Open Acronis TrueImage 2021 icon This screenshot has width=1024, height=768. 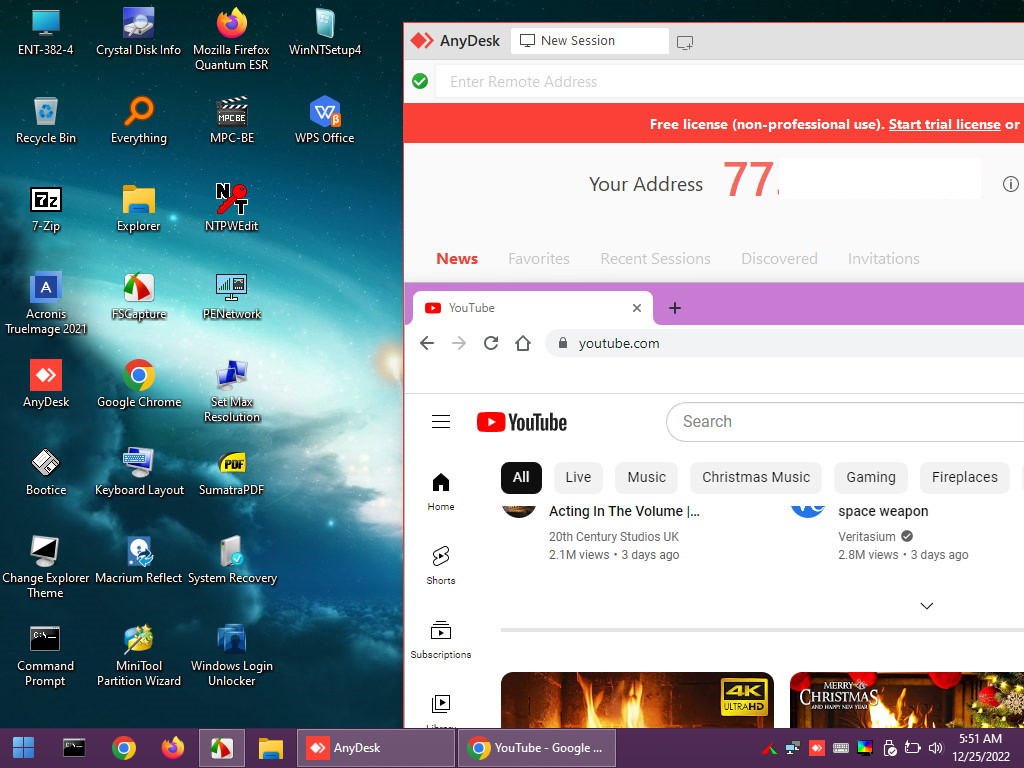[46, 304]
